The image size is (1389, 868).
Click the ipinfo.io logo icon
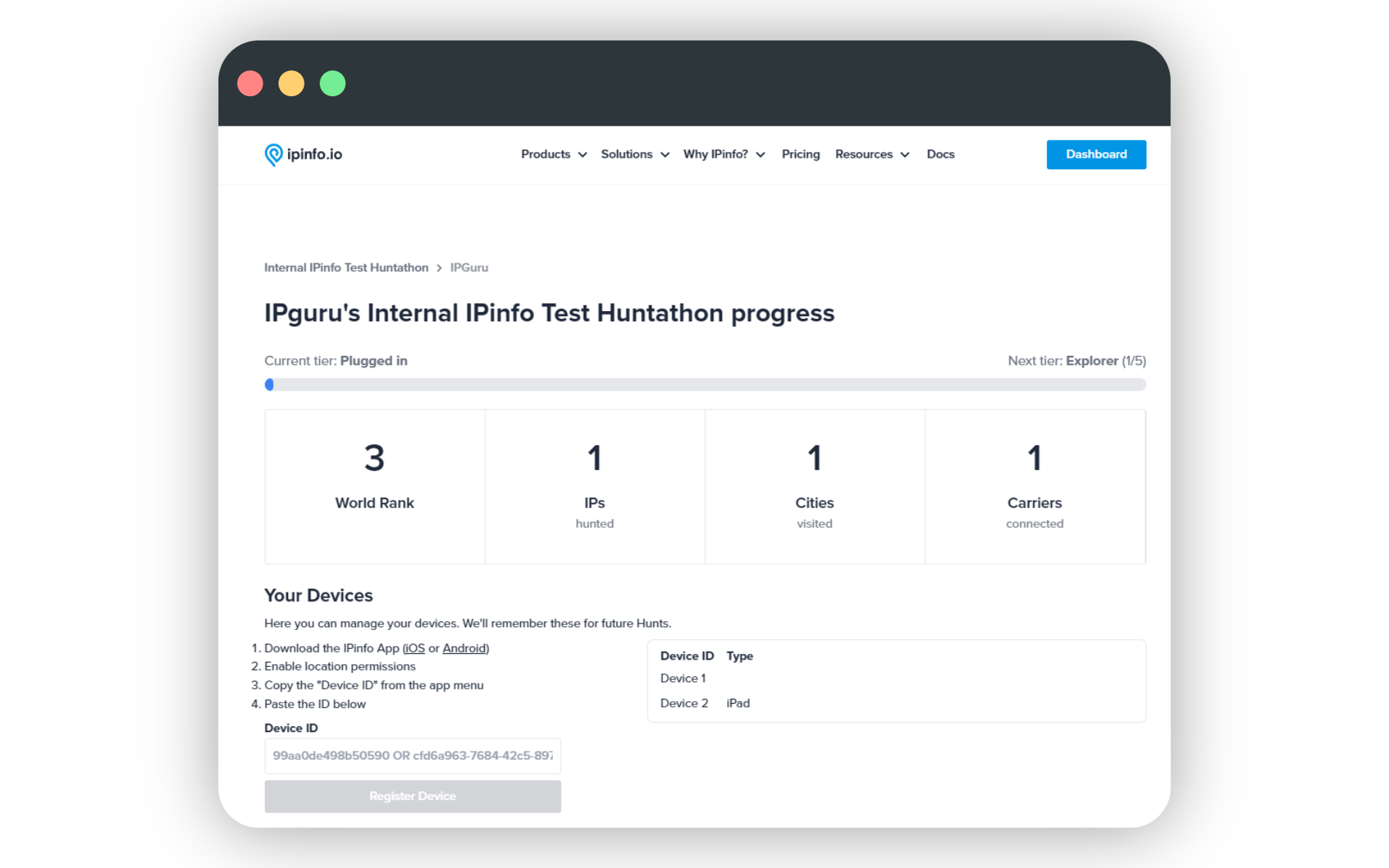coord(273,154)
